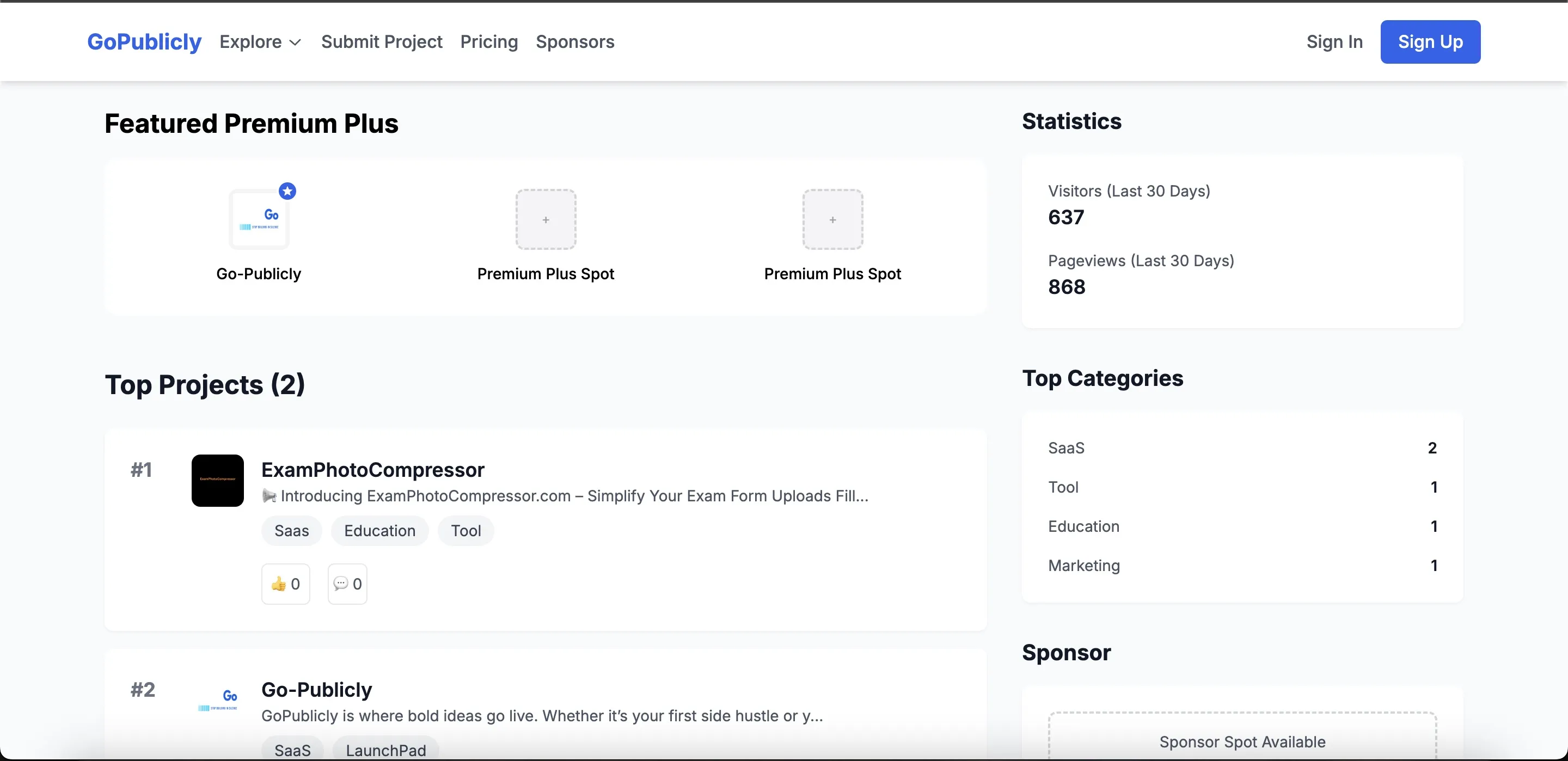Click the blue star badge on Go-Publicly

pos(287,191)
